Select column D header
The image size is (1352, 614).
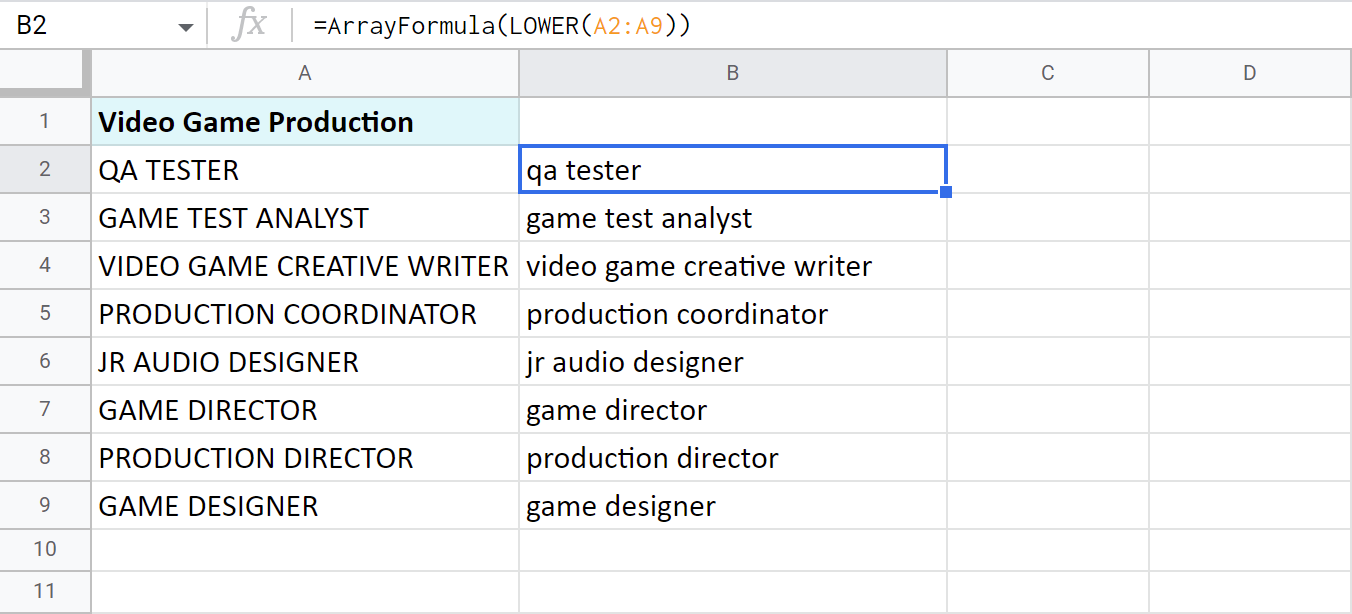pyautogui.click(x=1249, y=72)
